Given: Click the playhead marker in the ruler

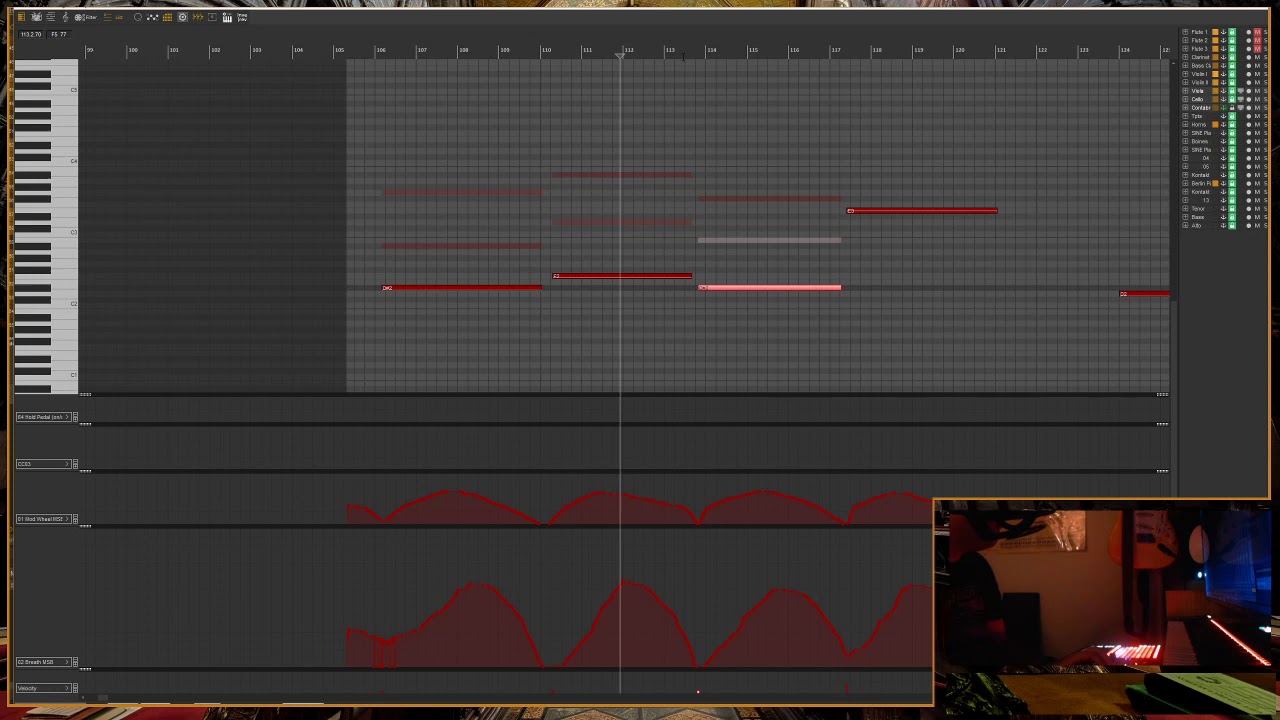Looking at the screenshot, I should pyautogui.click(x=620, y=56).
